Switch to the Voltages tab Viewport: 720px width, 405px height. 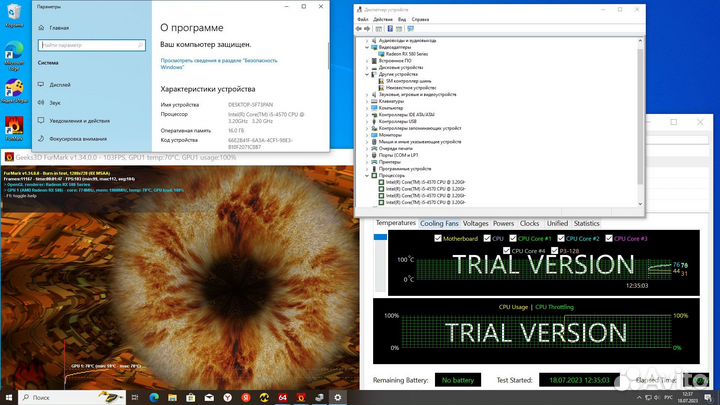pos(475,224)
